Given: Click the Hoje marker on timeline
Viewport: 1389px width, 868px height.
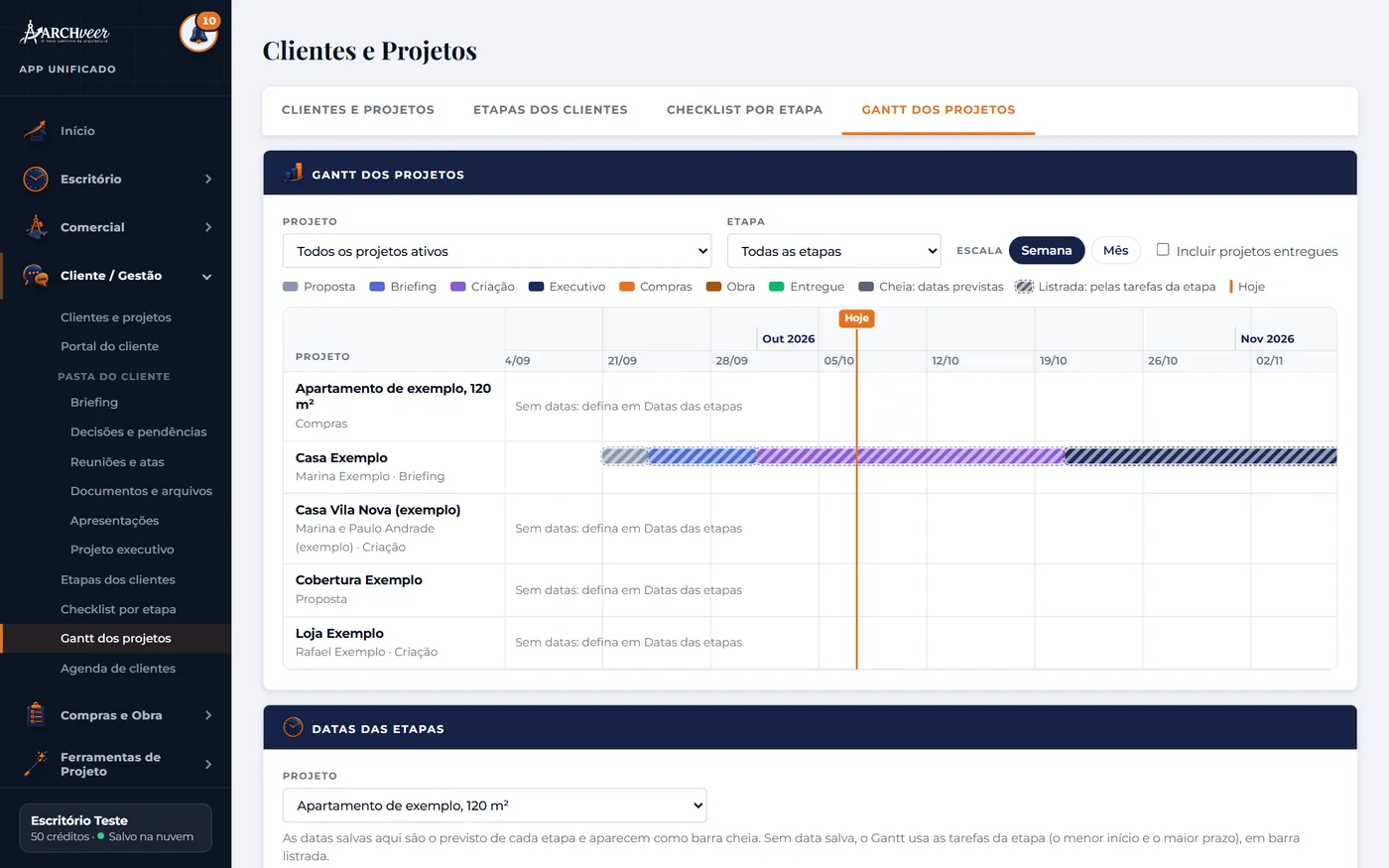Looking at the screenshot, I should [x=856, y=318].
